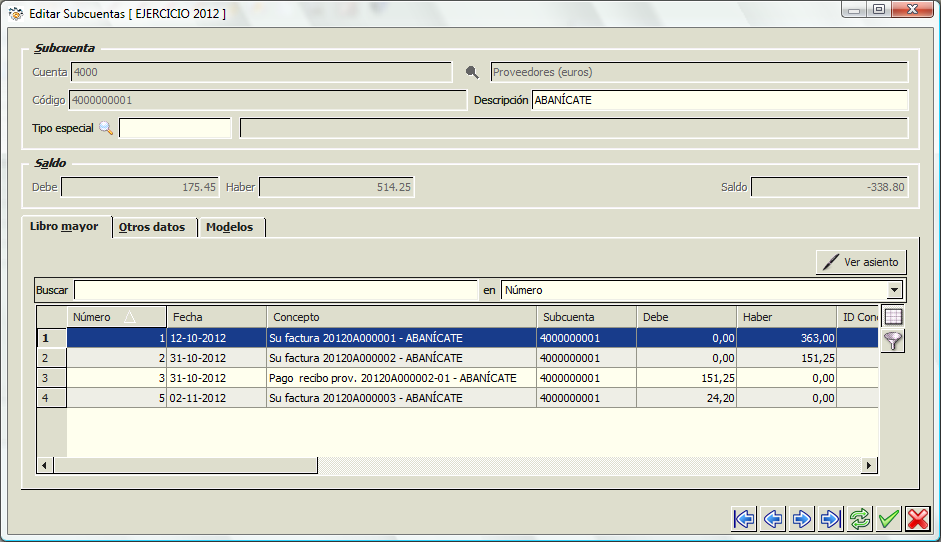Click the Cuenta search magnifier icon
Screen dimensions: 941x542
[472, 73]
